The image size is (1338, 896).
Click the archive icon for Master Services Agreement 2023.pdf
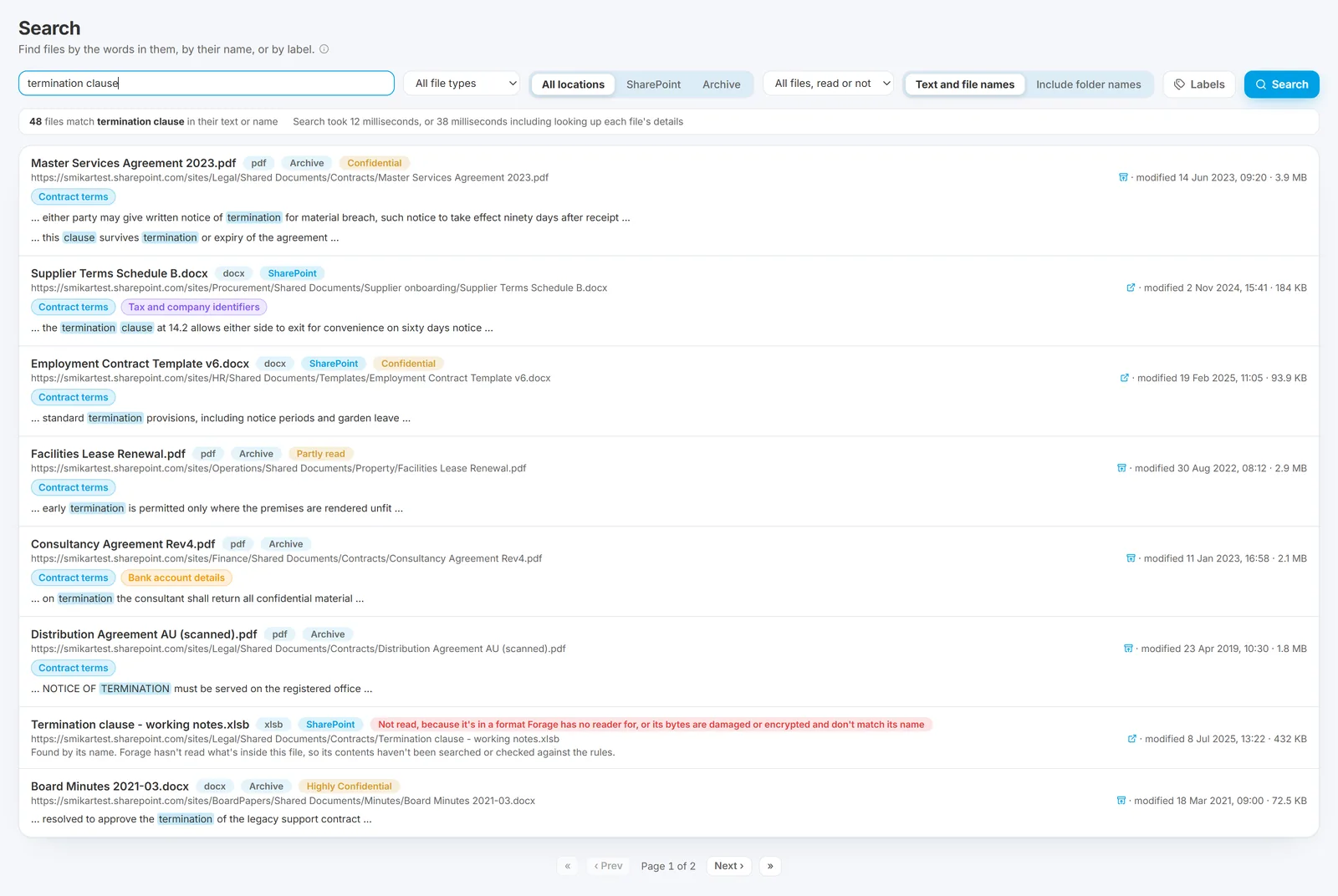pos(1123,177)
